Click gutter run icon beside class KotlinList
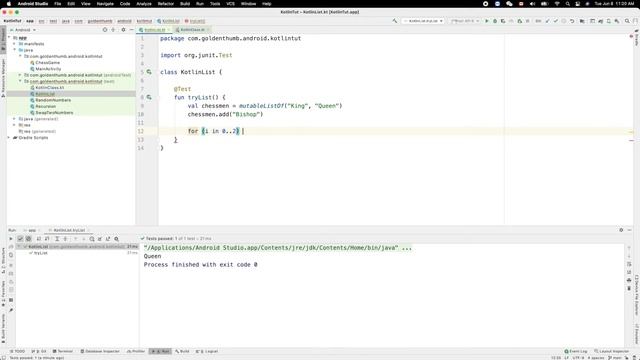 click(x=149, y=72)
